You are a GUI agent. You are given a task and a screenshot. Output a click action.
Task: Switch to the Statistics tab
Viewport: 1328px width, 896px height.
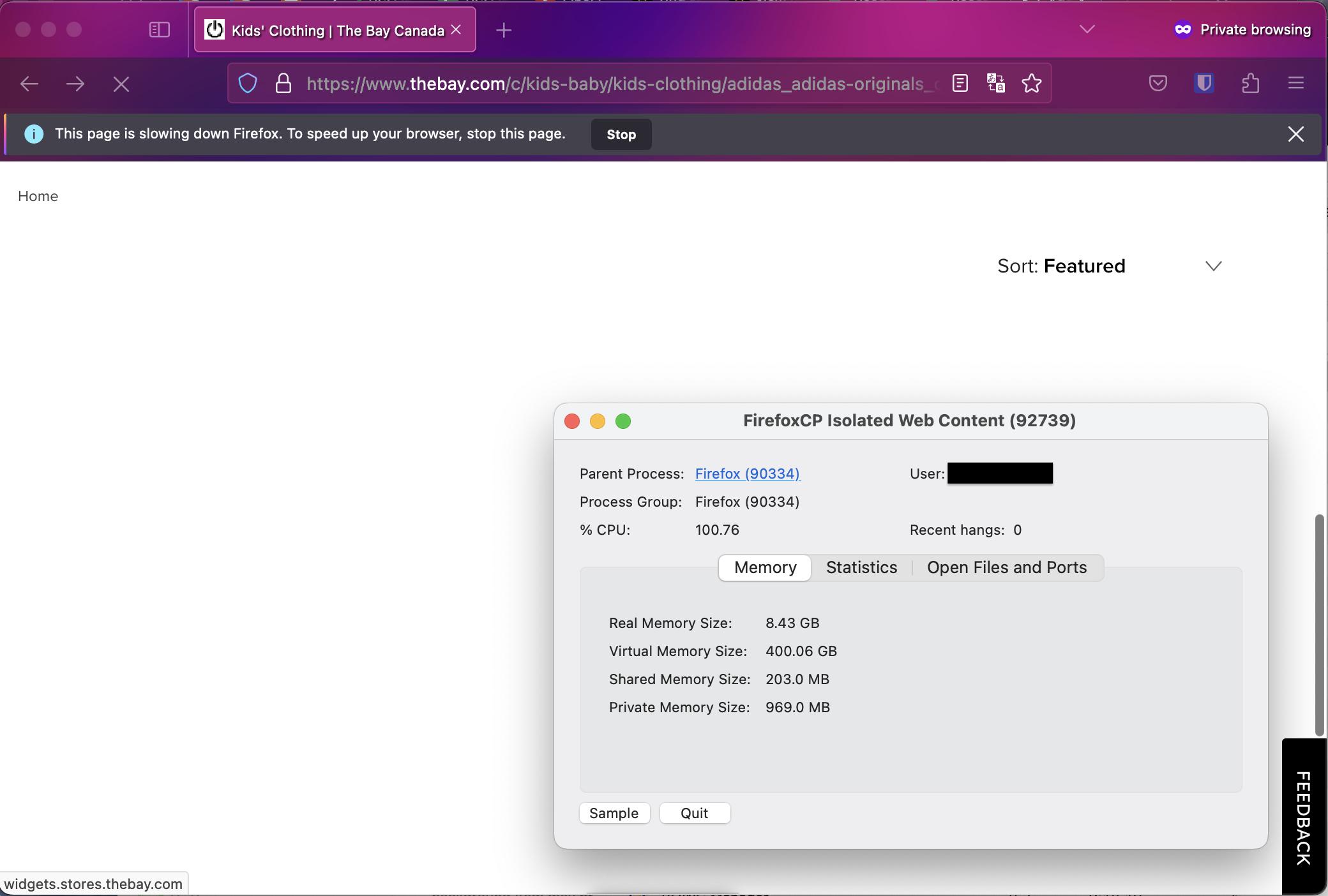tap(861, 567)
